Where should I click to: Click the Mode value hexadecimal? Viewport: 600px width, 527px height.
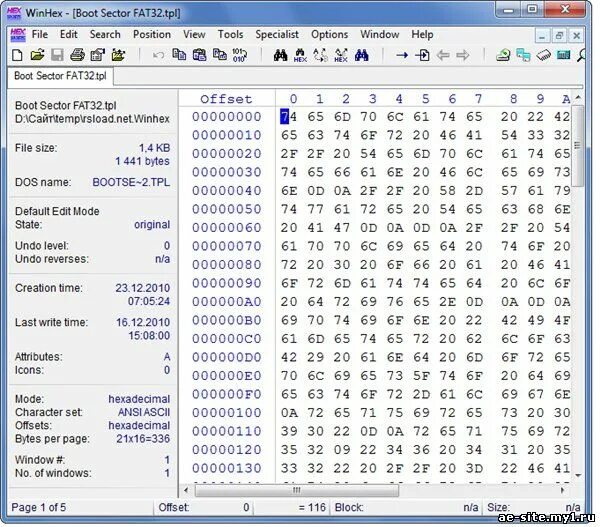coord(139,399)
